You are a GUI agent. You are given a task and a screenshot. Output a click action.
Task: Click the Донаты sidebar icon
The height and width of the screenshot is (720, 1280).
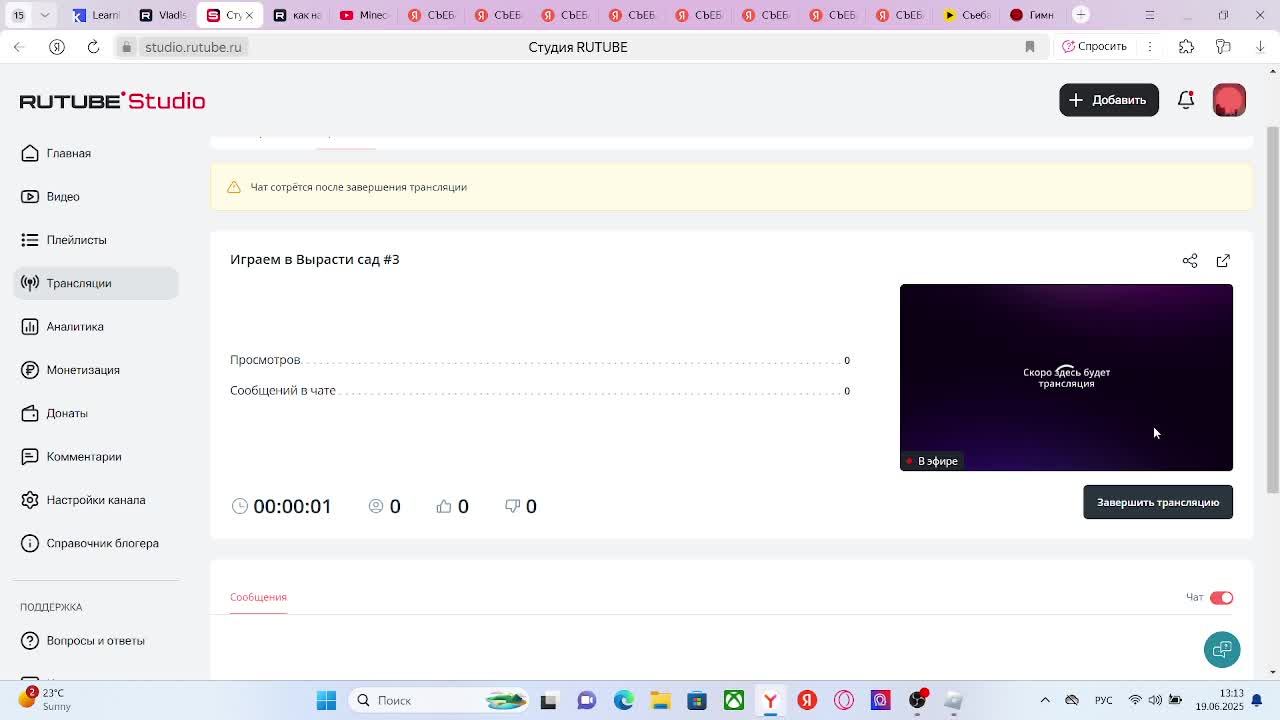[30, 413]
